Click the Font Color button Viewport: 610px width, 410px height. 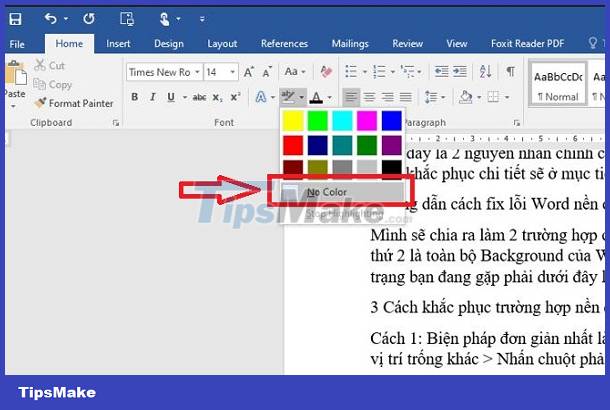click(316, 97)
